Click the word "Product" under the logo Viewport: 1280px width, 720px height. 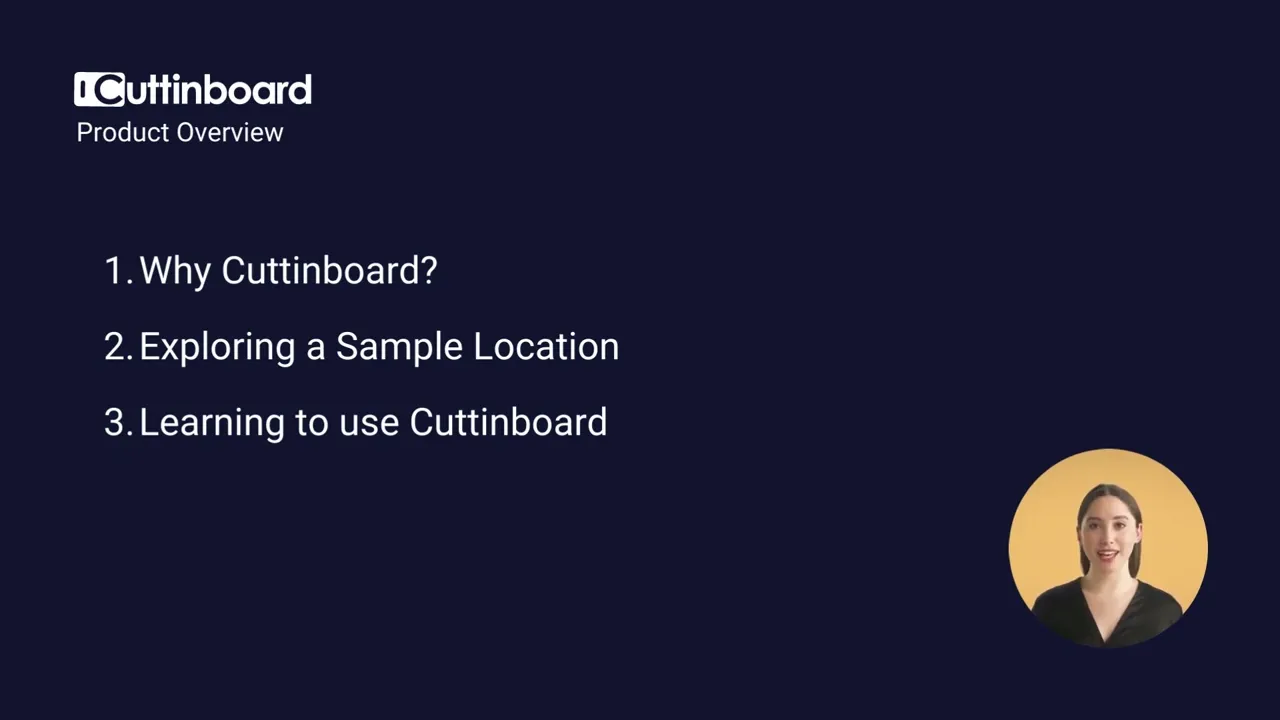click(x=111, y=132)
